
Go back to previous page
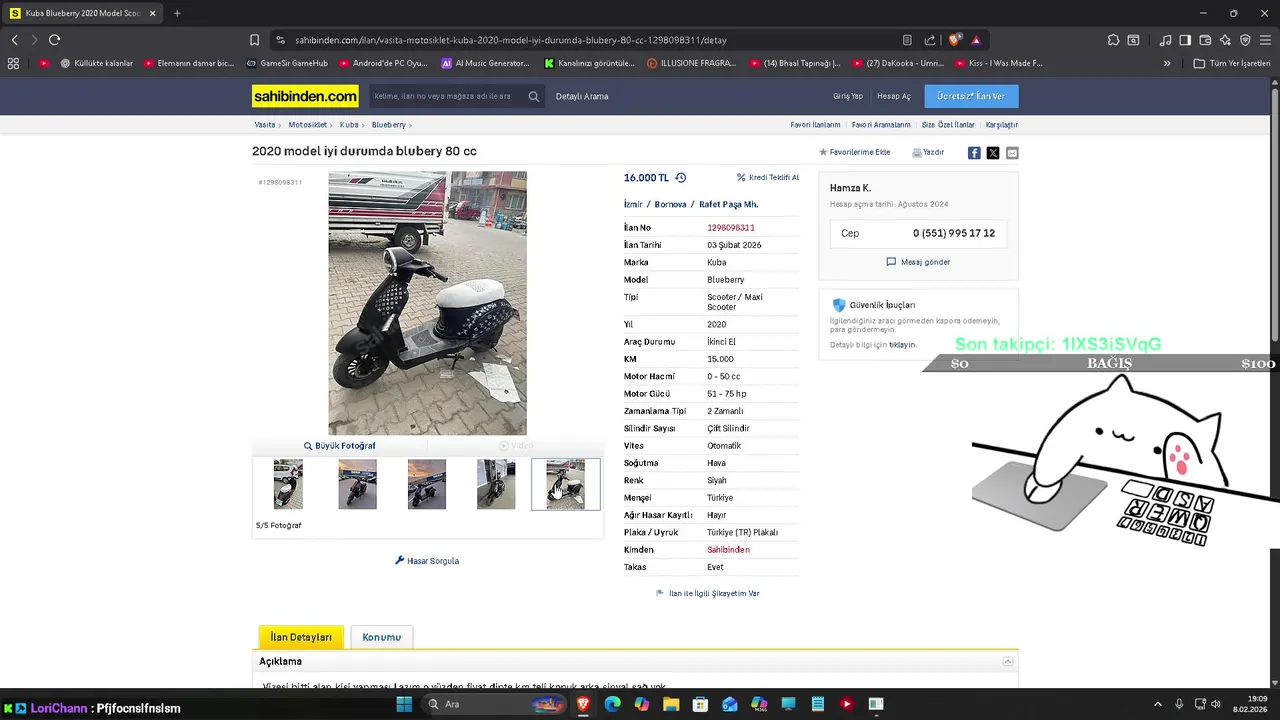coord(14,40)
